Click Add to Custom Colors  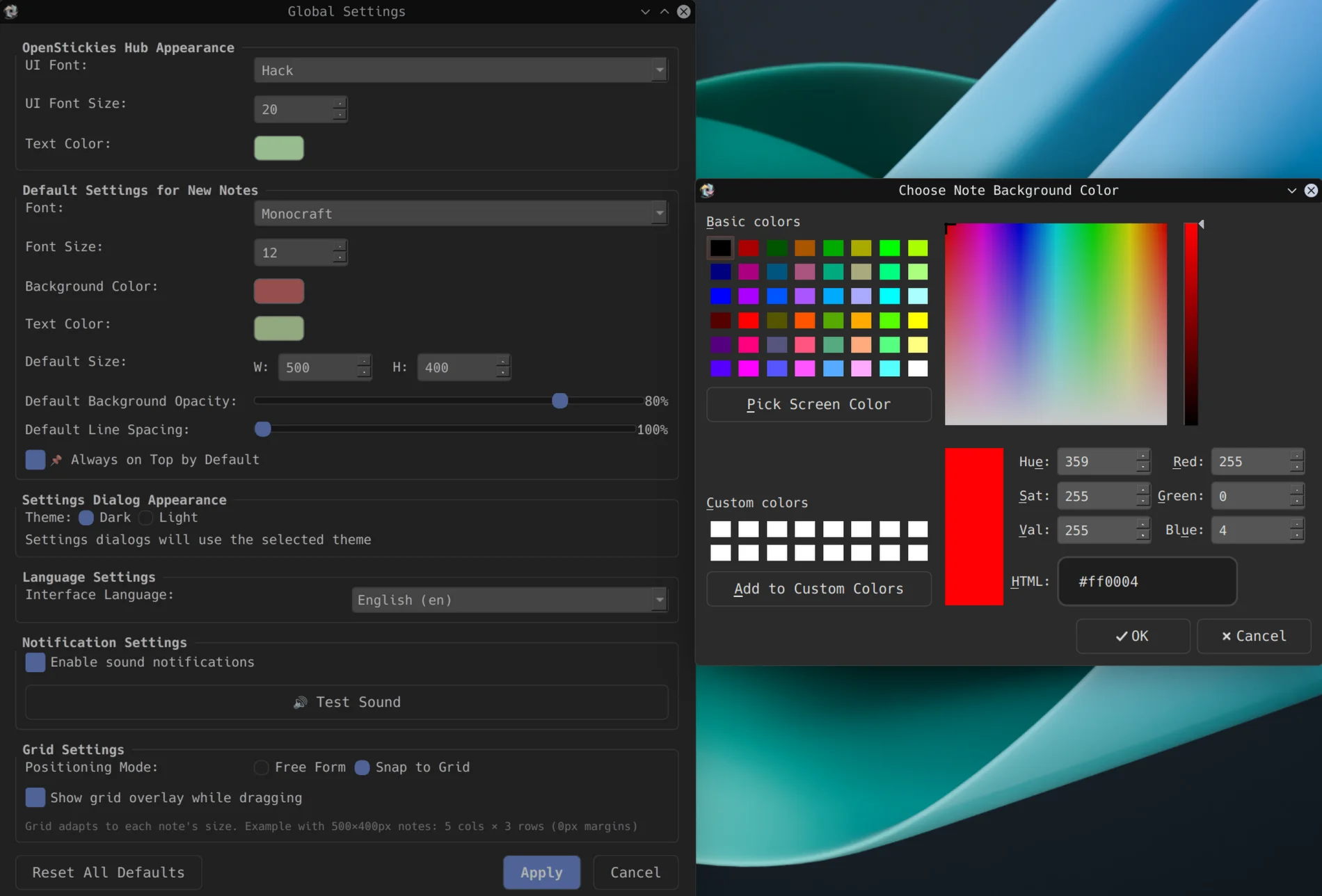pos(818,589)
